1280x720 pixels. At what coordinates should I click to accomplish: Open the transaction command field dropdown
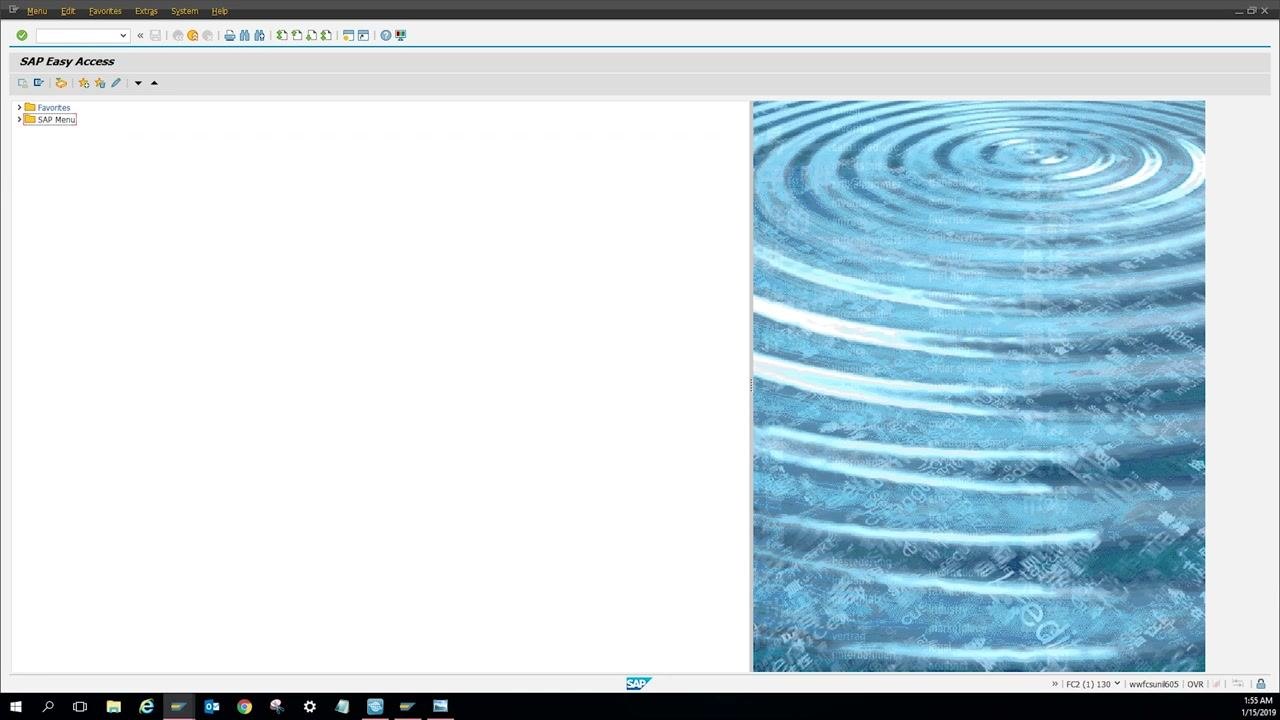(x=123, y=35)
